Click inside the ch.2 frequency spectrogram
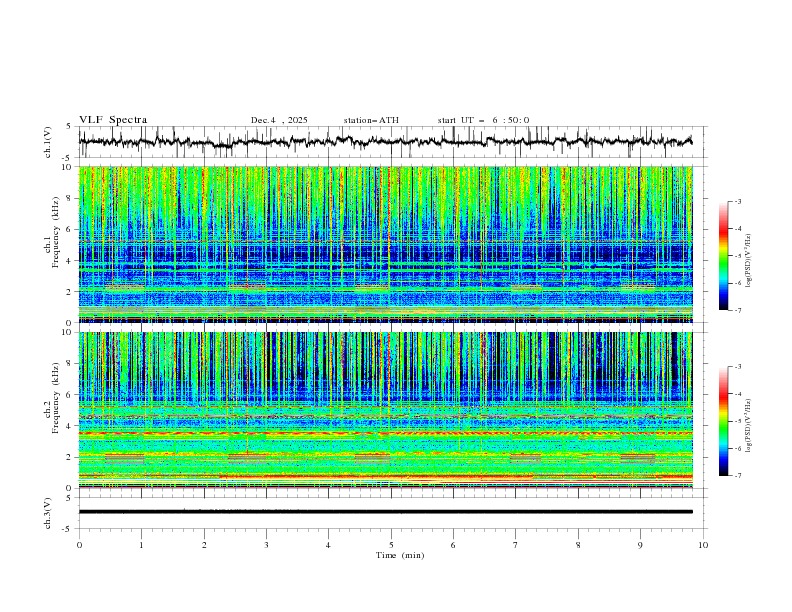This screenshot has width=792, height=612. coord(390,410)
